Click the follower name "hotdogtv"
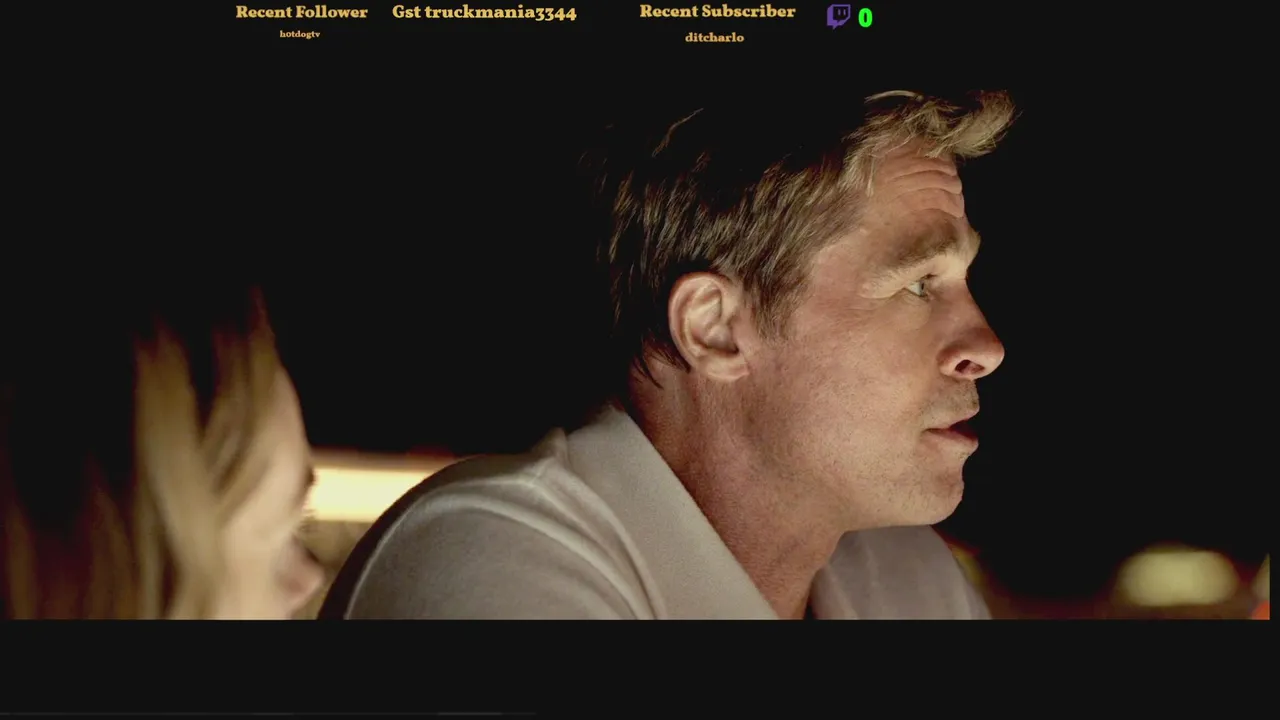The height and width of the screenshot is (720, 1280). [x=300, y=34]
